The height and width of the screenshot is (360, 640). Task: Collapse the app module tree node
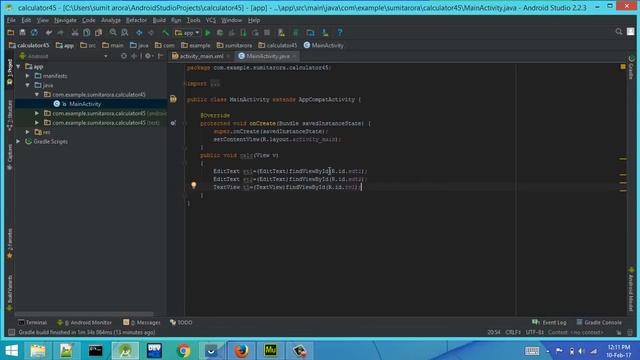click(18, 67)
